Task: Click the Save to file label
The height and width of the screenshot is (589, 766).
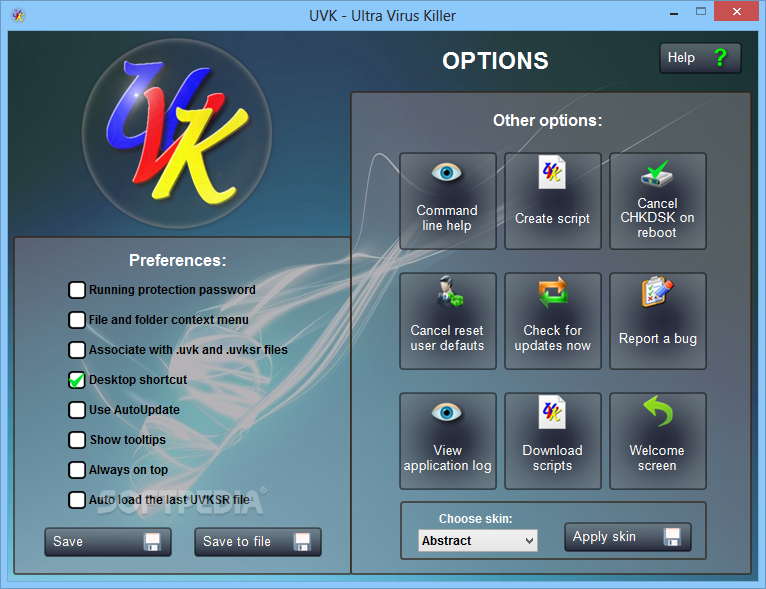Action: [237, 542]
